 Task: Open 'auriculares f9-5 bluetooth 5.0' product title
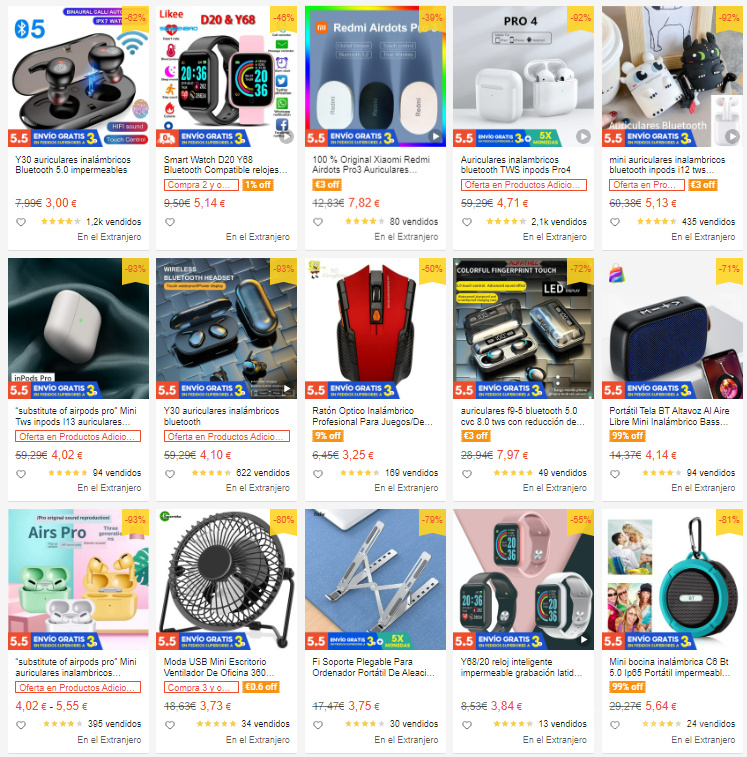[523, 416]
